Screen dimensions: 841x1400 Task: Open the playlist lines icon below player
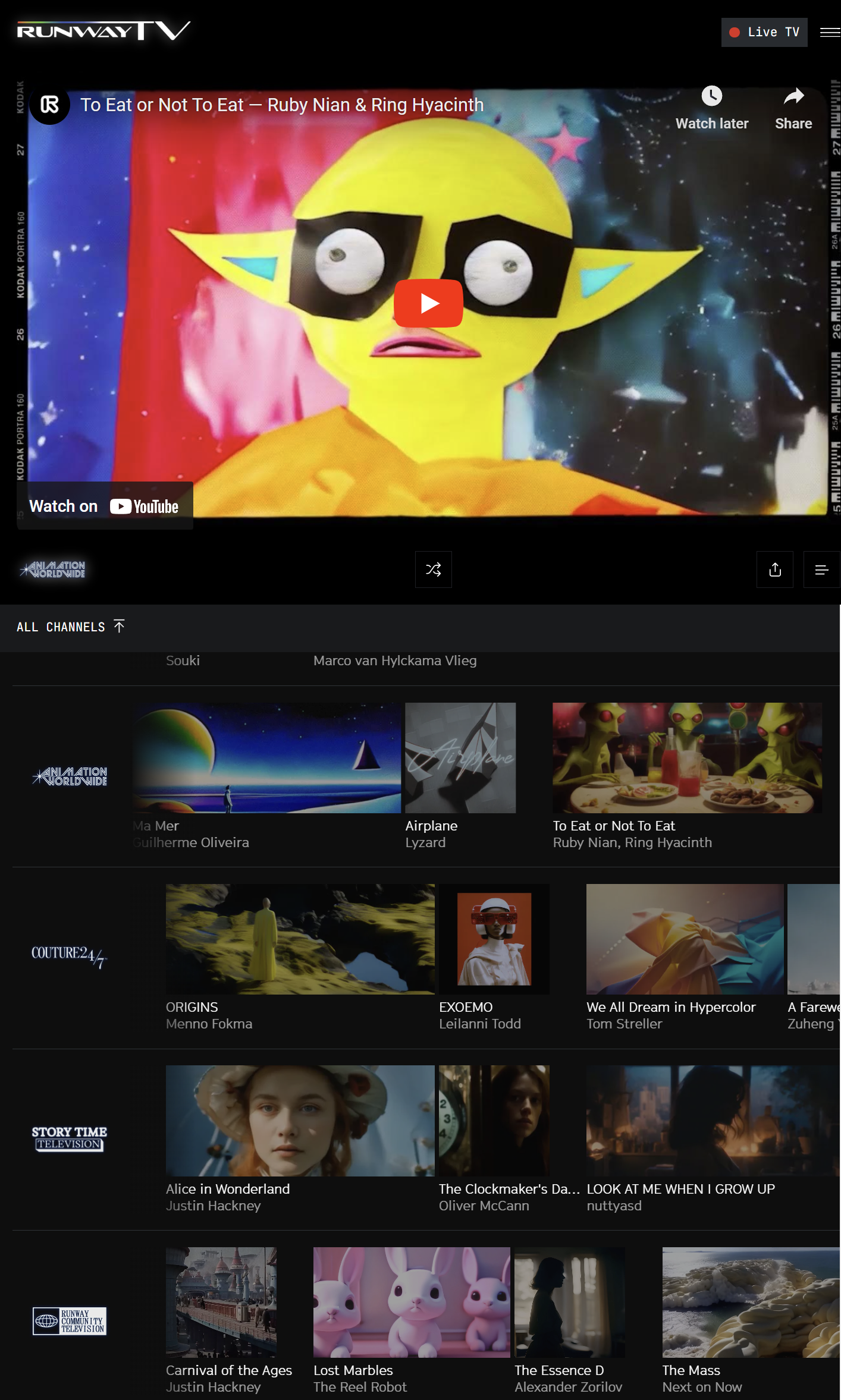coord(822,570)
